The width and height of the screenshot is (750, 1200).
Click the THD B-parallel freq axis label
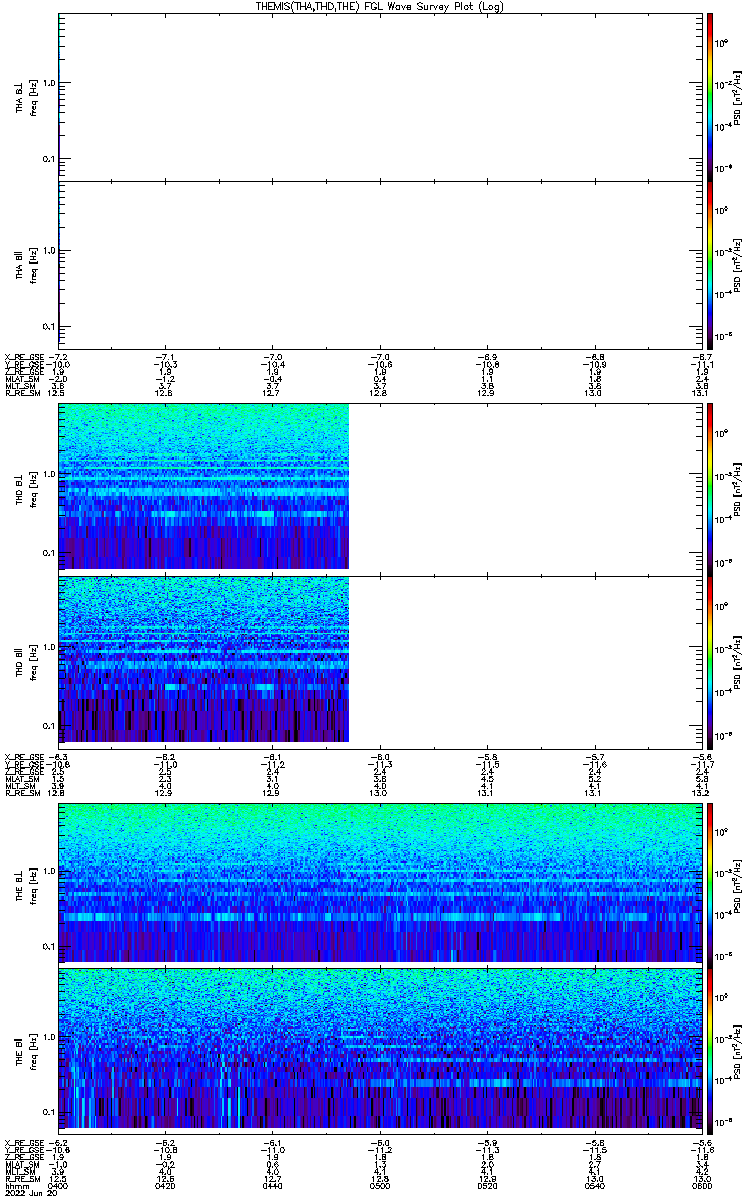(32, 665)
